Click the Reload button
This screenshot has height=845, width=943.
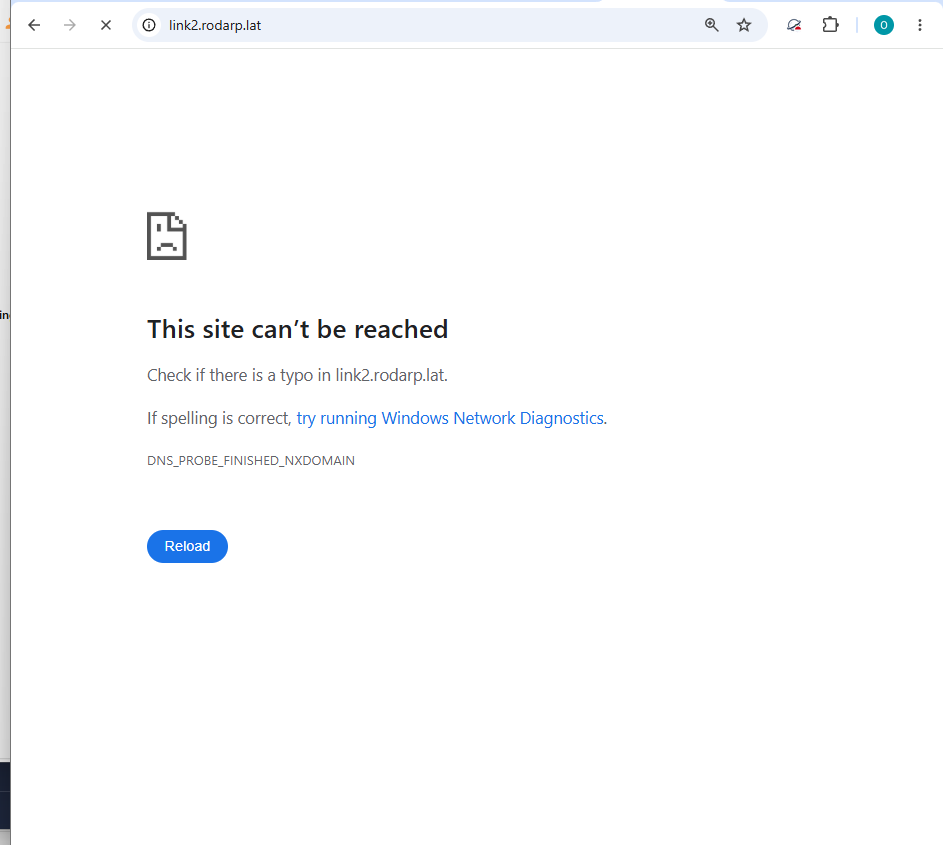187,546
